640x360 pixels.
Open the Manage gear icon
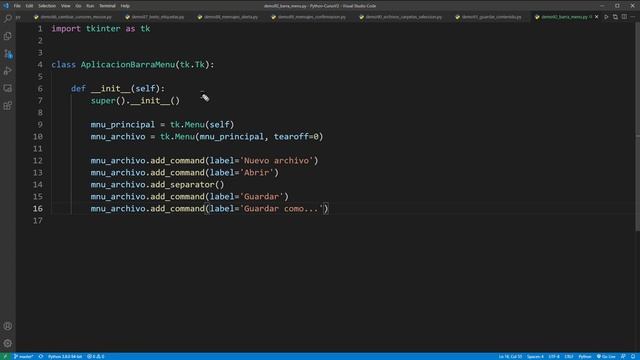click(8, 343)
